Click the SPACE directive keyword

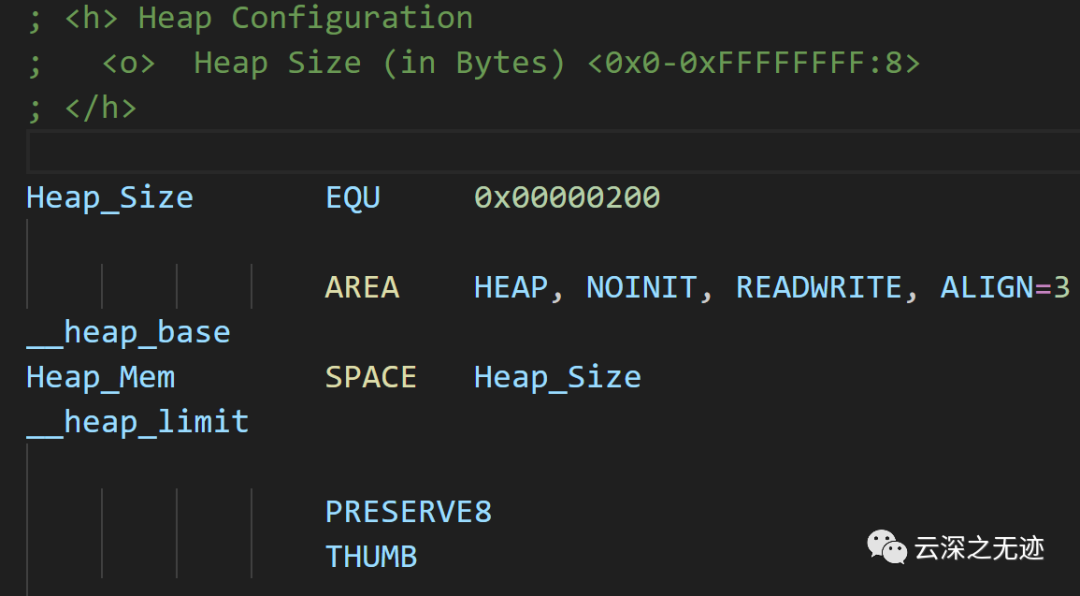[371, 377]
